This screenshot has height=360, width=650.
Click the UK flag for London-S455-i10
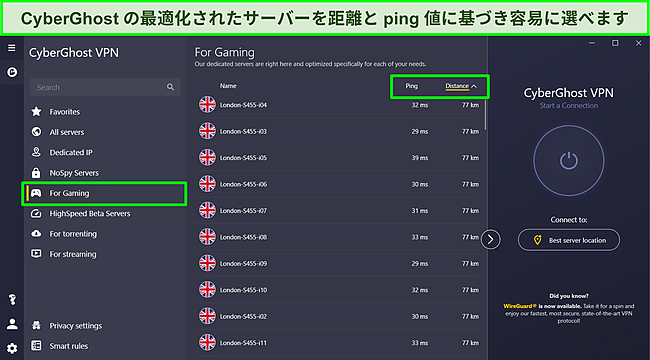point(207,289)
